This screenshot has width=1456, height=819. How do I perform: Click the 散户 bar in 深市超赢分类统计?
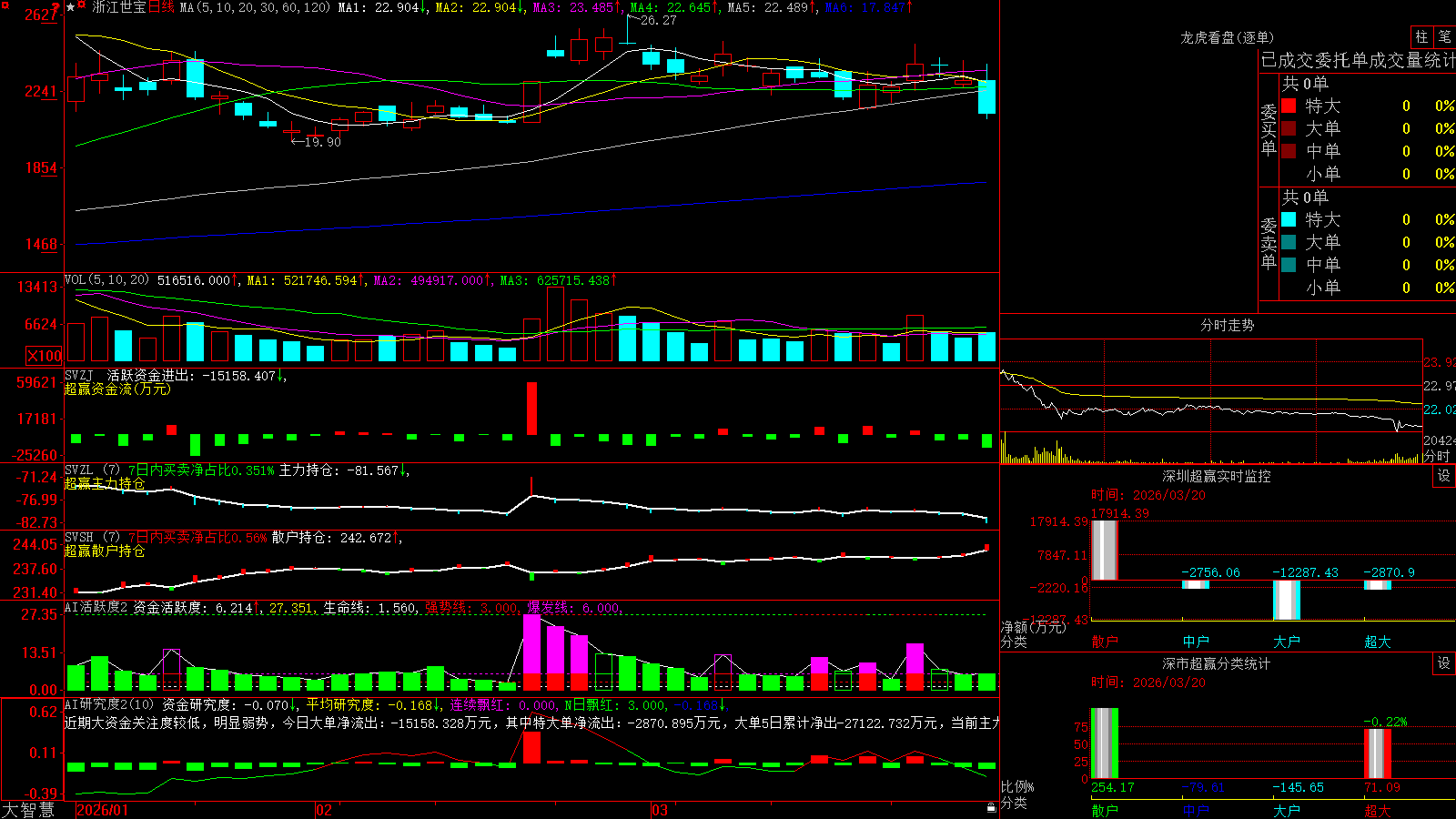[1104, 743]
